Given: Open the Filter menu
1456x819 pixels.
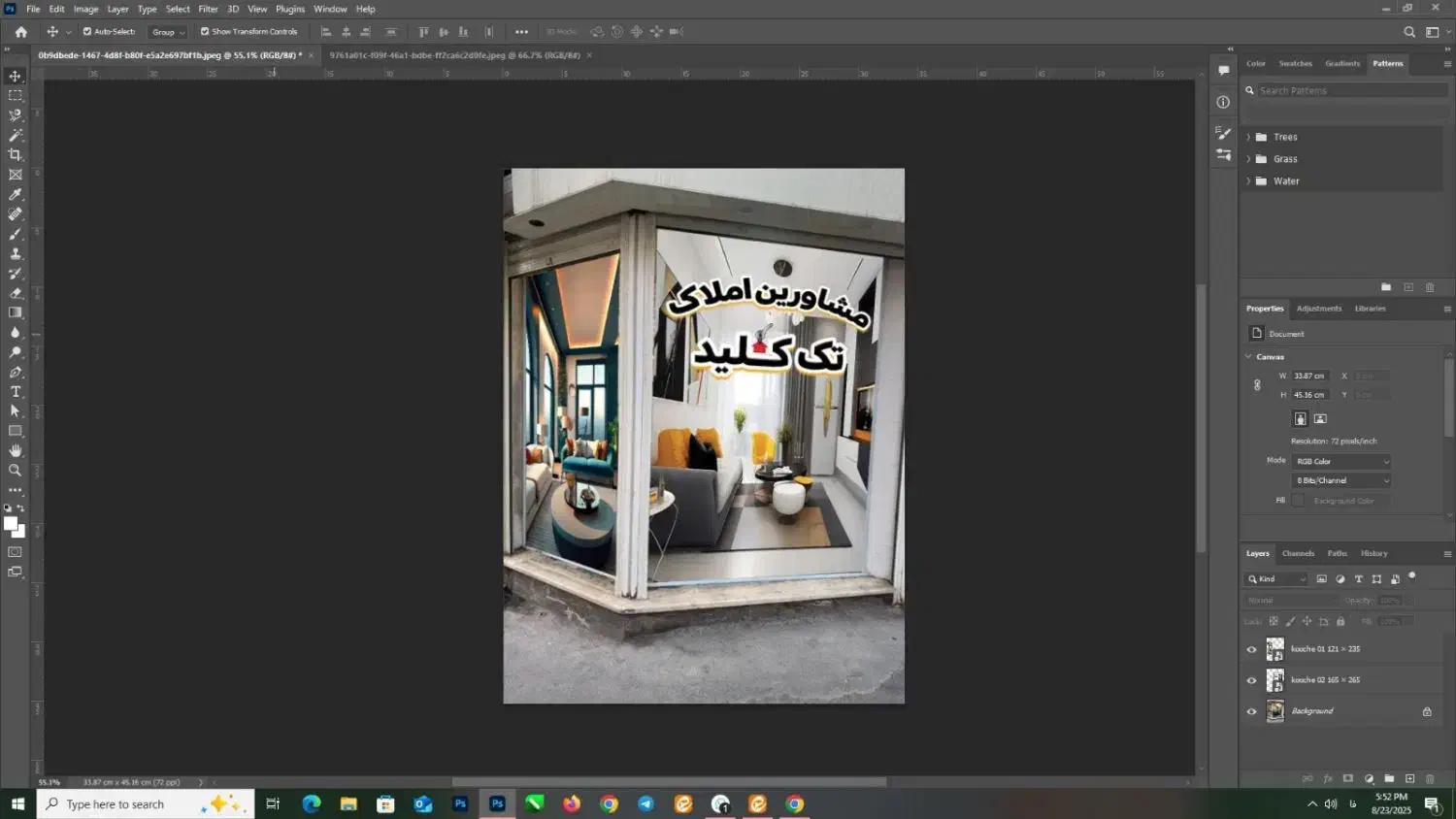Looking at the screenshot, I should click(x=208, y=9).
